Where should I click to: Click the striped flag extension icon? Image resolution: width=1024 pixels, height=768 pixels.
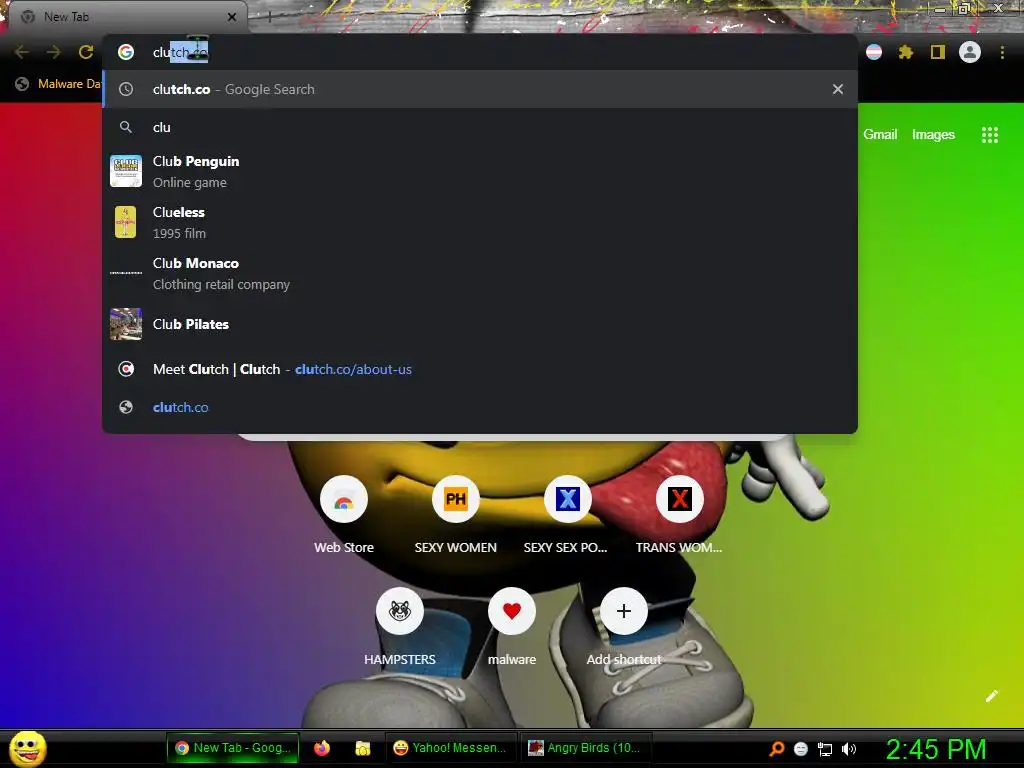(x=874, y=52)
